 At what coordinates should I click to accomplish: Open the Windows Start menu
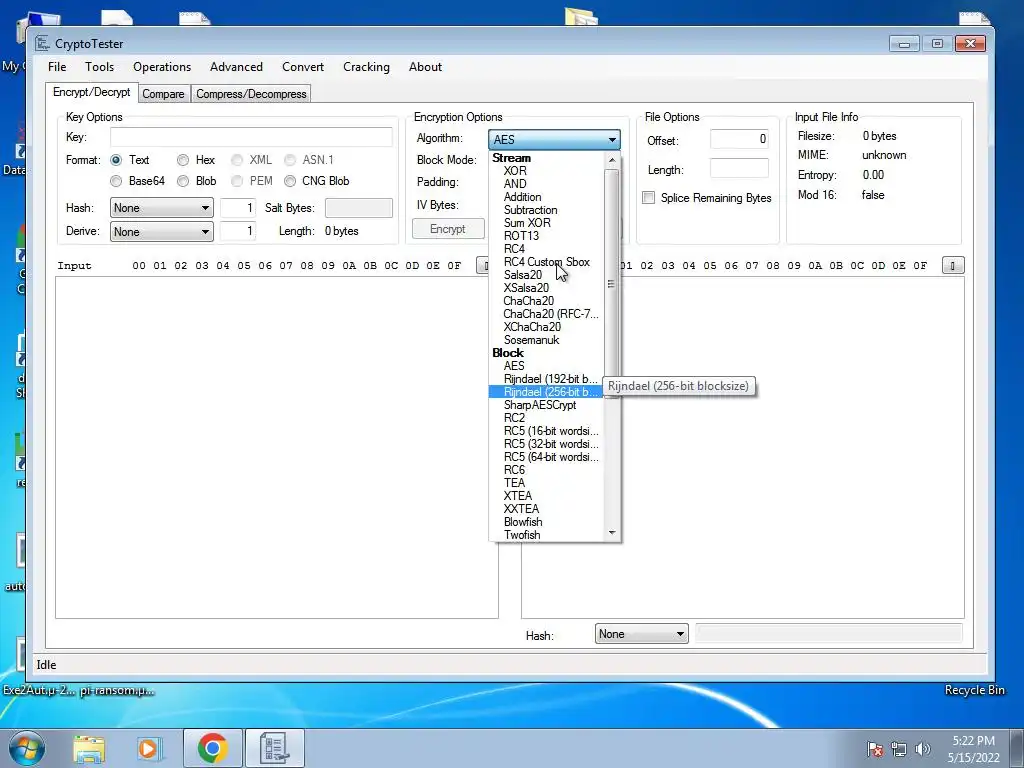[27, 748]
